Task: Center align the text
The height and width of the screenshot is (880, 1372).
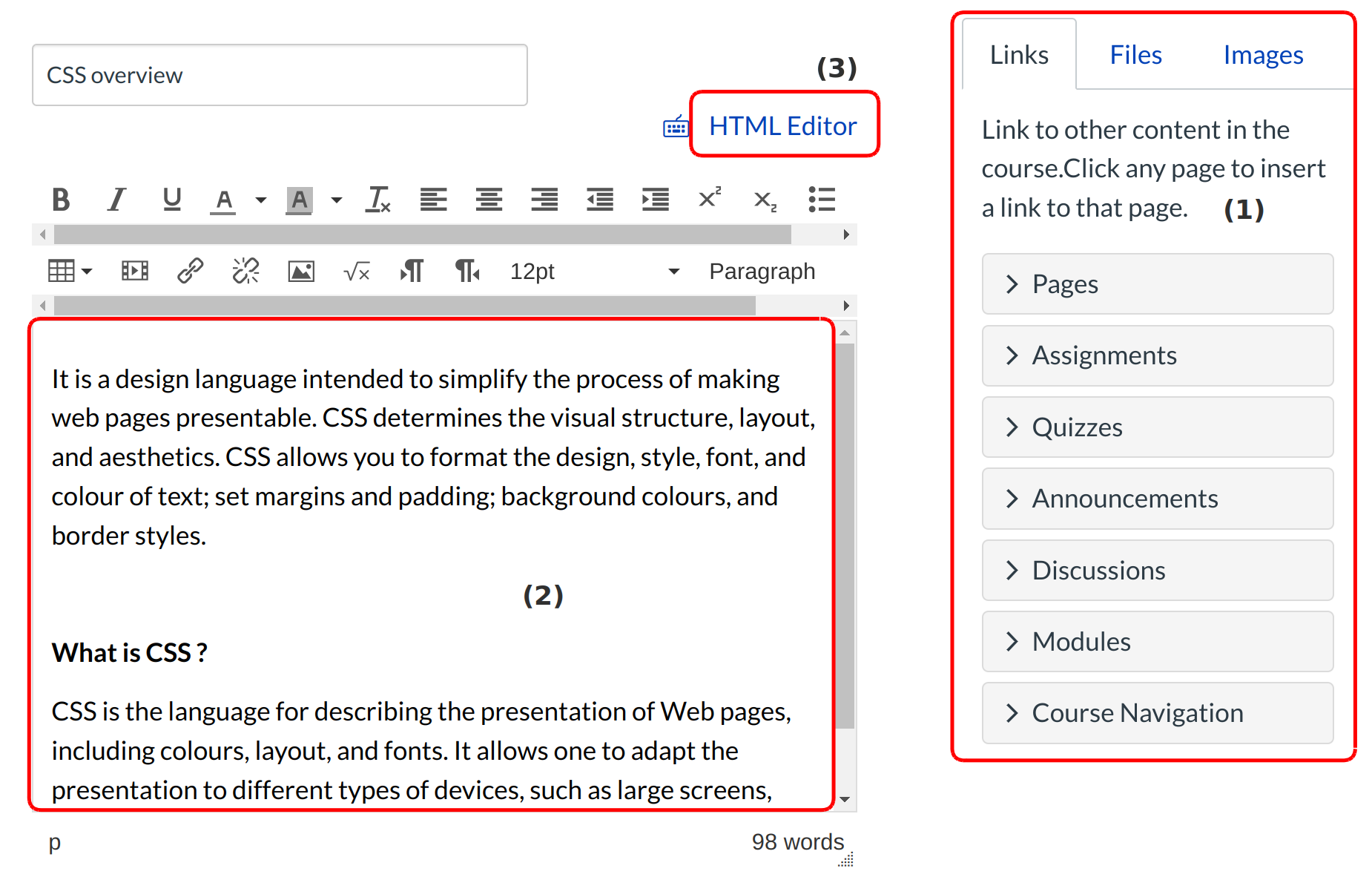Action: pos(489,200)
